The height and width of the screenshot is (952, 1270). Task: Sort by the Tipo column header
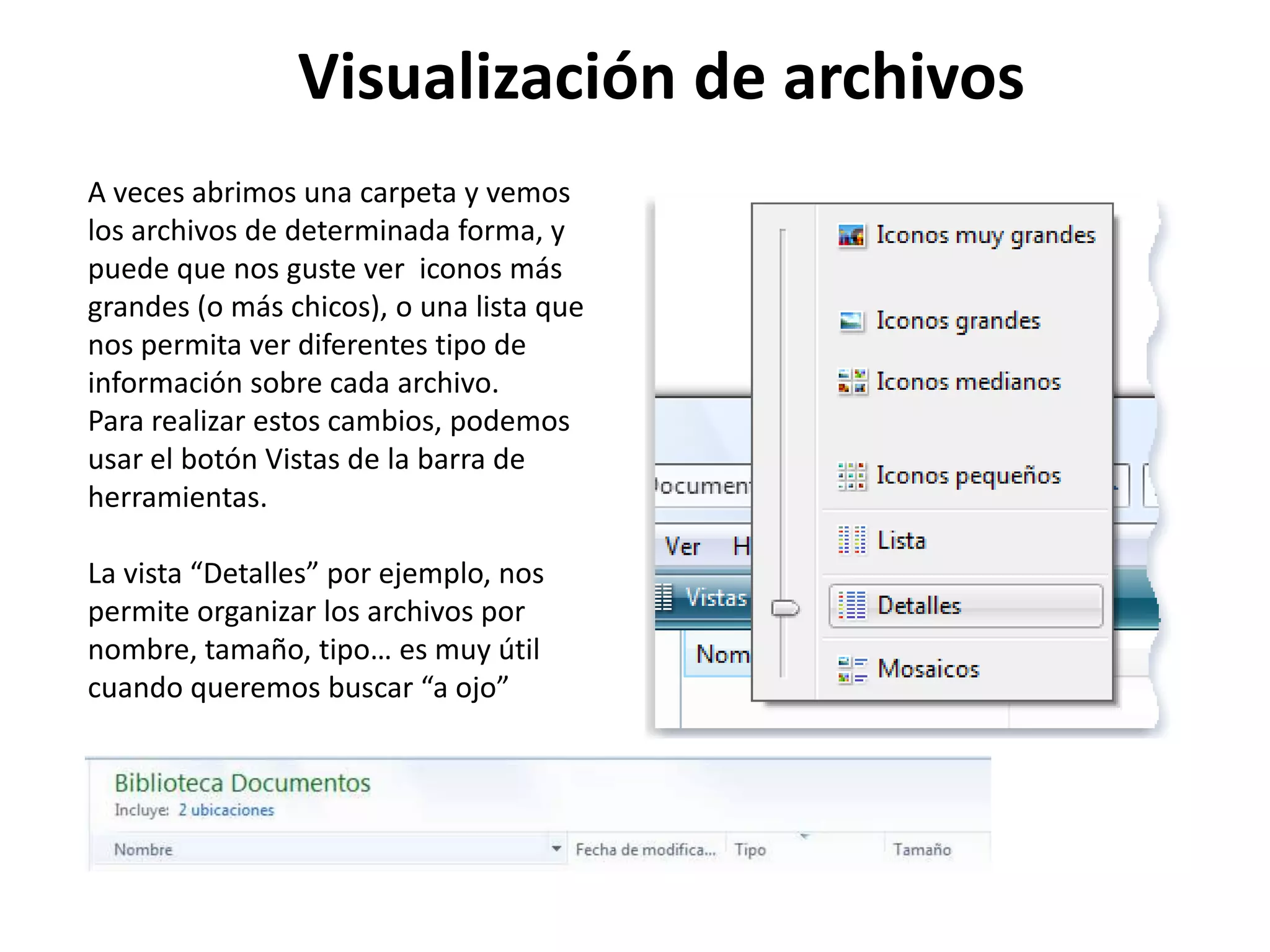point(805,849)
